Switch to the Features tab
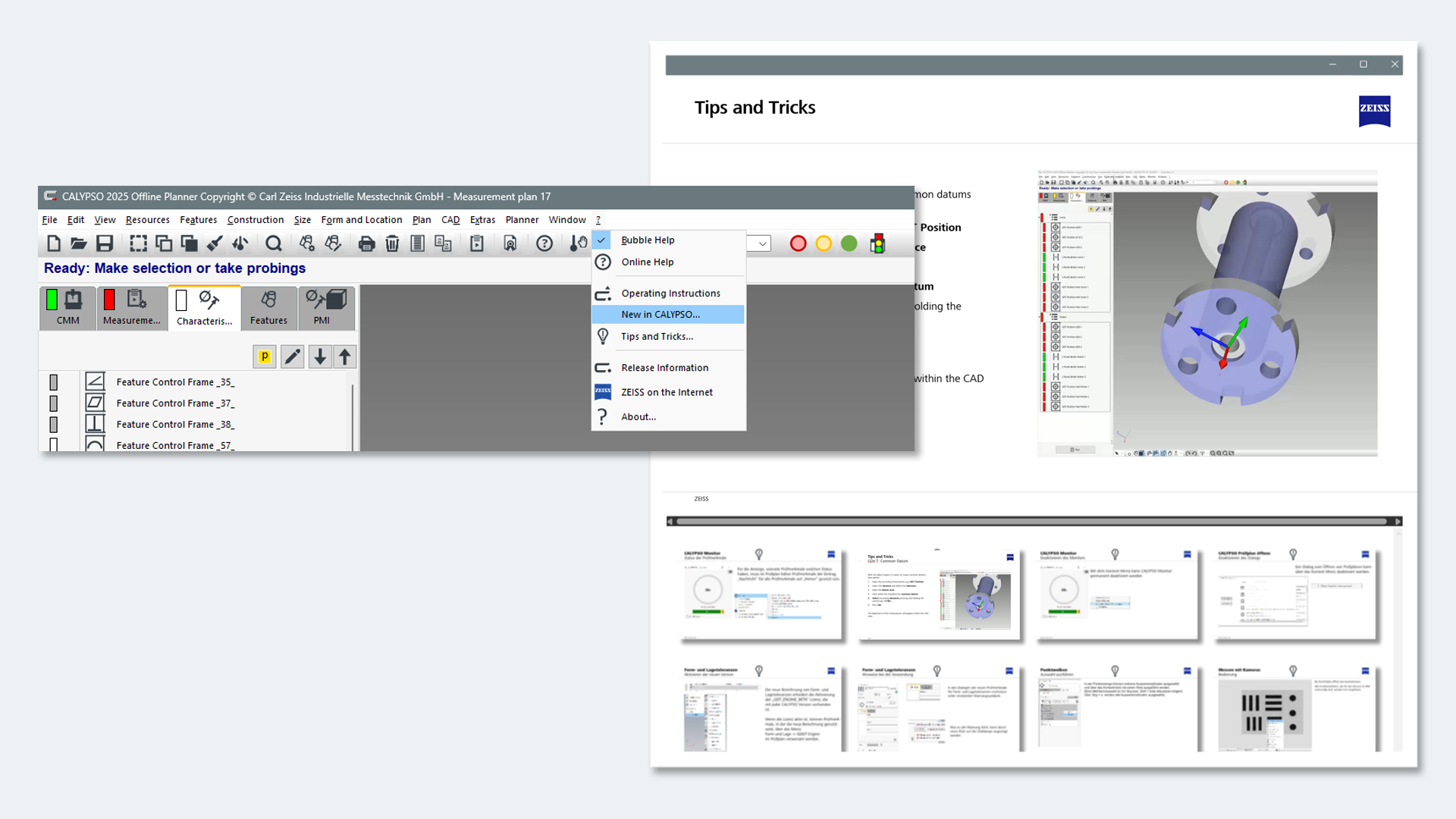The width and height of the screenshot is (1456, 819). [x=268, y=308]
